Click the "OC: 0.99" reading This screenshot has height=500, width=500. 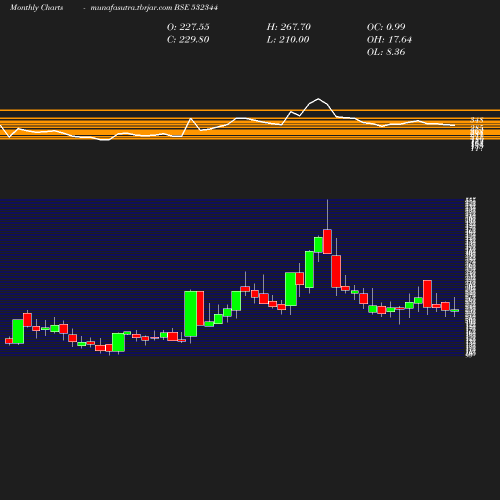click(386, 27)
